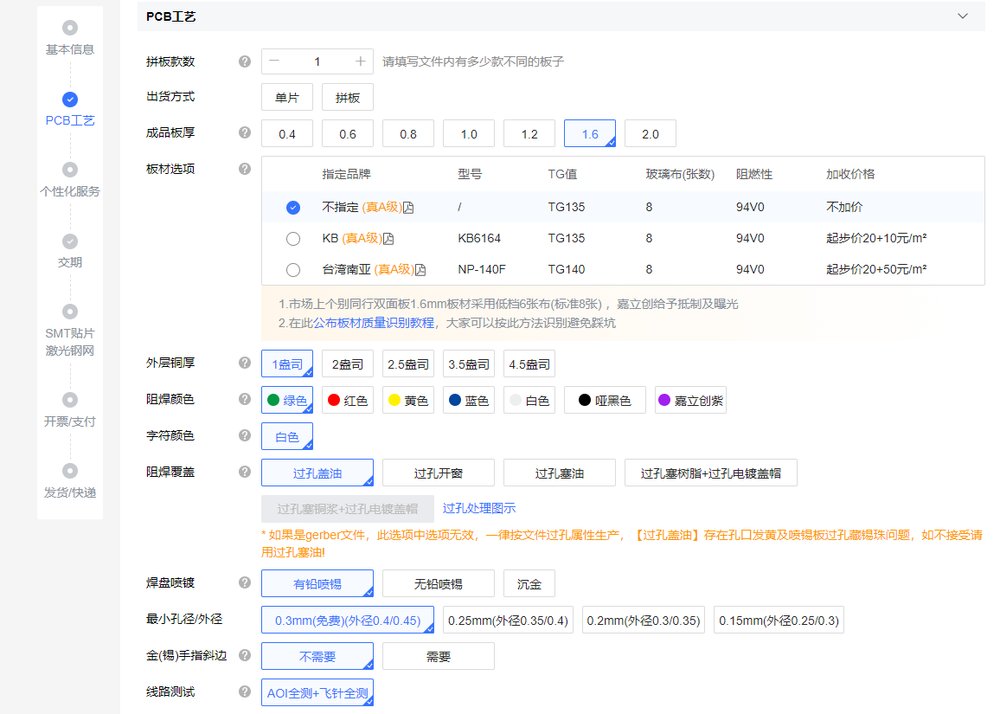Screen dimensions: 1000x714
Task: Select 需要 for gold finger bevel
Action: (x=438, y=656)
